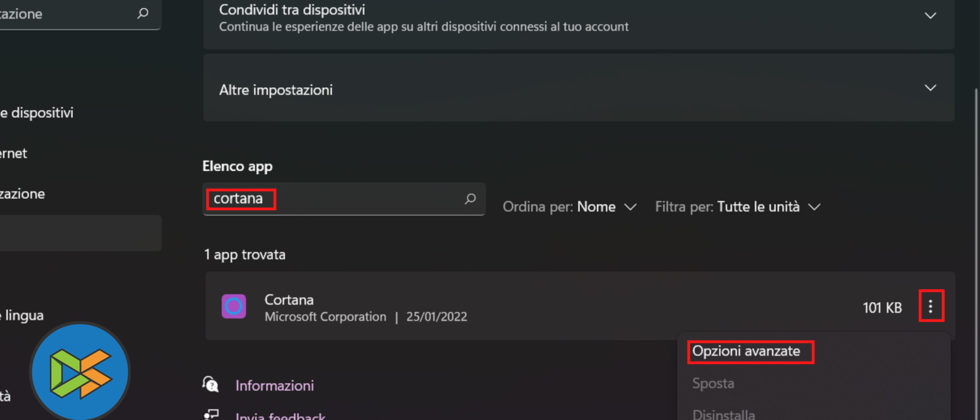
Task: Select Opzioni avanzate from context menu
Action: tap(746, 351)
